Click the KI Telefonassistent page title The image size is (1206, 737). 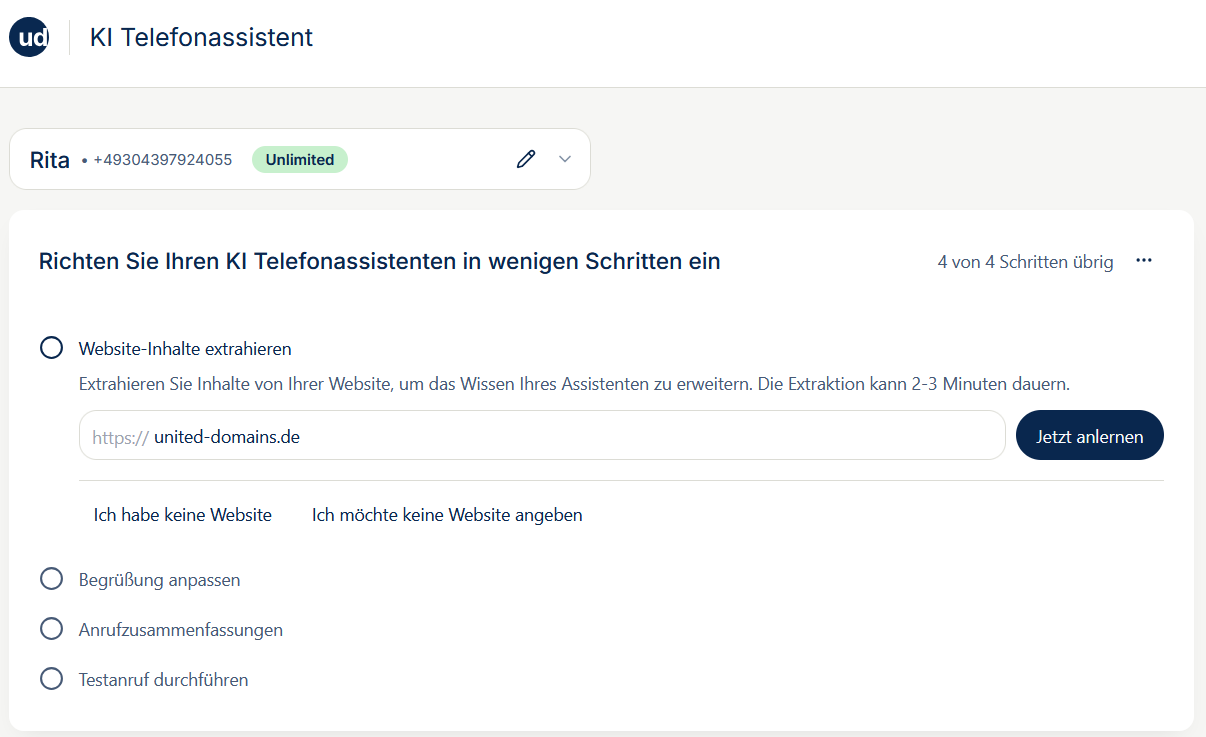(201, 38)
